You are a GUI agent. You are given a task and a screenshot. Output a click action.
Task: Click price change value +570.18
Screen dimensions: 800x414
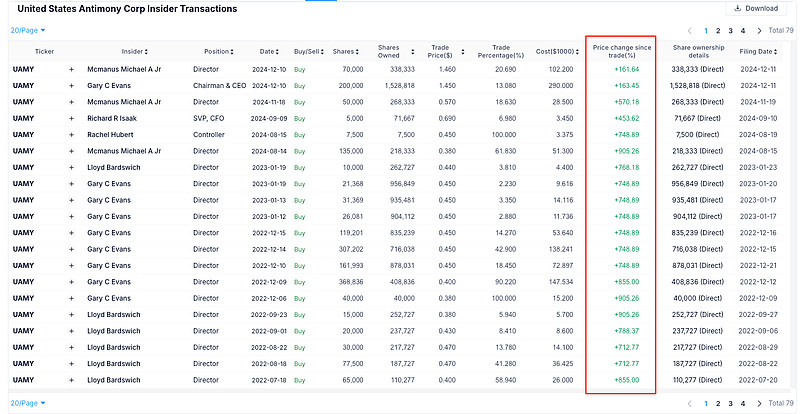(x=627, y=102)
